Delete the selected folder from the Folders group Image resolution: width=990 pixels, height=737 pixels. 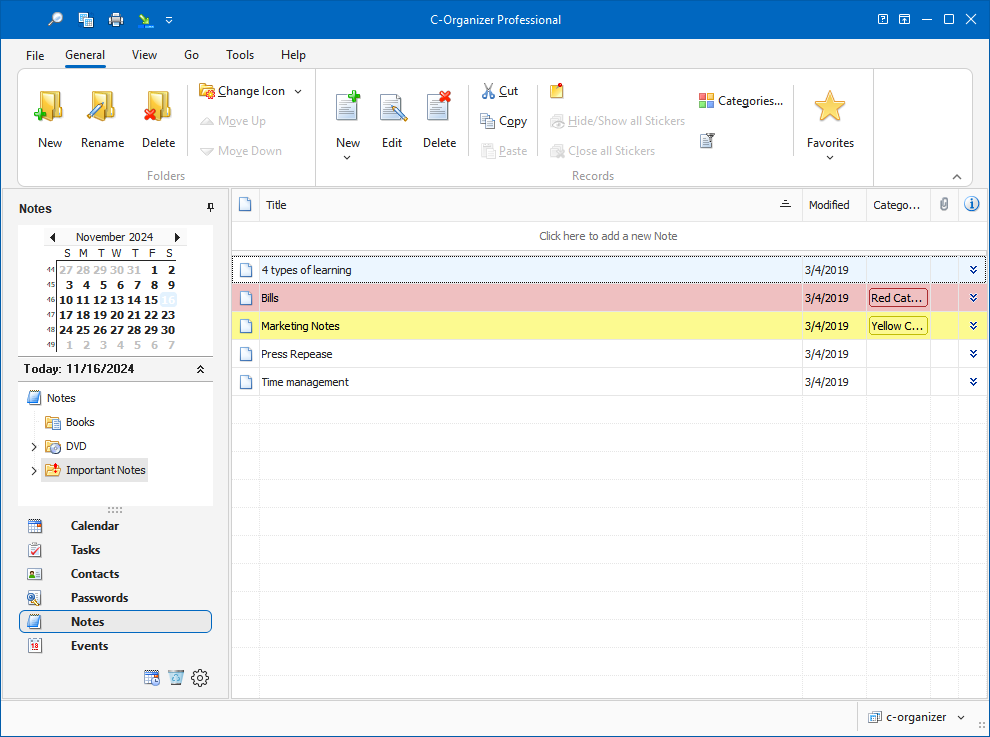click(158, 119)
